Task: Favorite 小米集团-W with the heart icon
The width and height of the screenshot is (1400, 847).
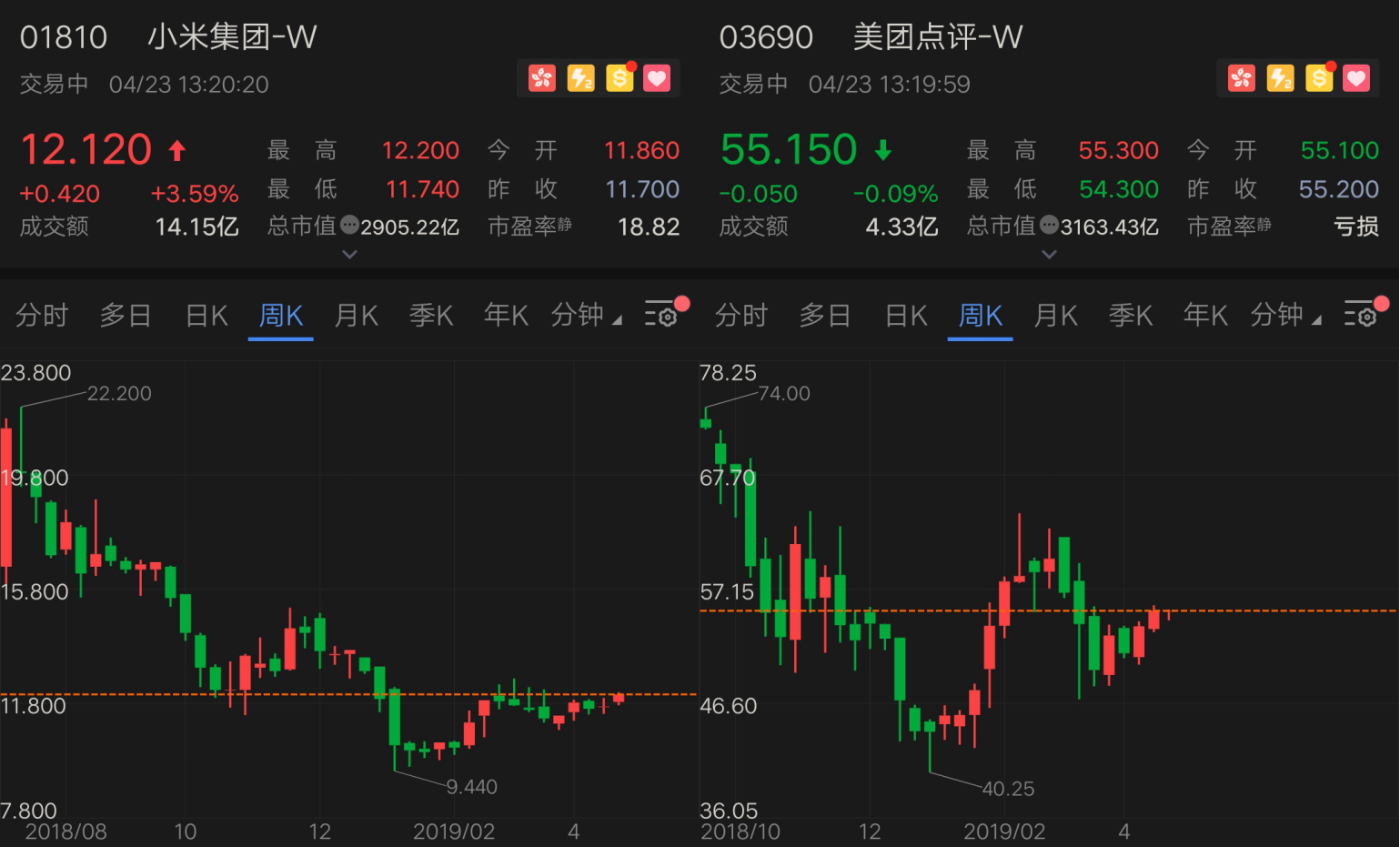Action: point(657,78)
